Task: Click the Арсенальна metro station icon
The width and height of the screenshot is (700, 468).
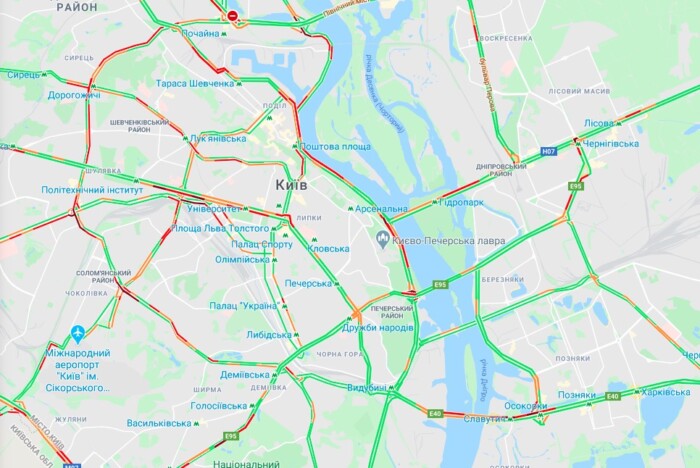Action: tap(351, 209)
